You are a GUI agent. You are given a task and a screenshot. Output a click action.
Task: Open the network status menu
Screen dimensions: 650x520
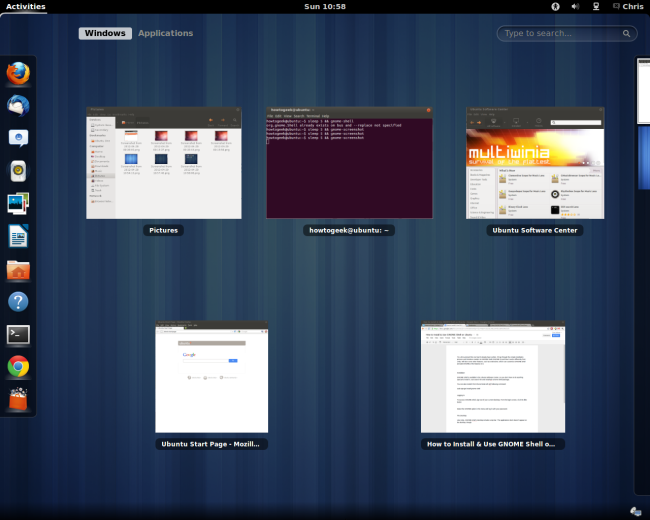click(x=597, y=6)
